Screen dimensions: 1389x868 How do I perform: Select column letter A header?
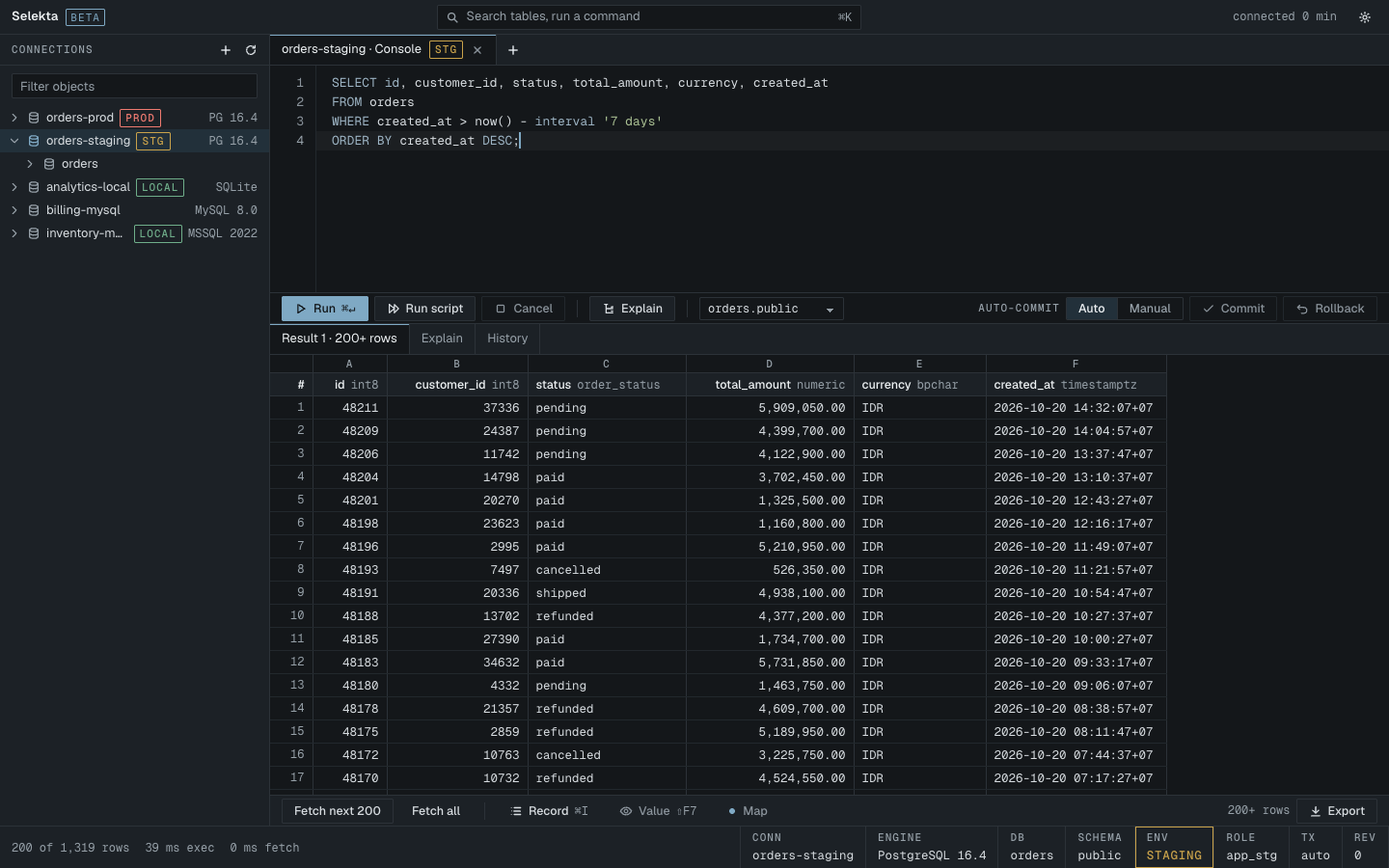click(349, 364)
